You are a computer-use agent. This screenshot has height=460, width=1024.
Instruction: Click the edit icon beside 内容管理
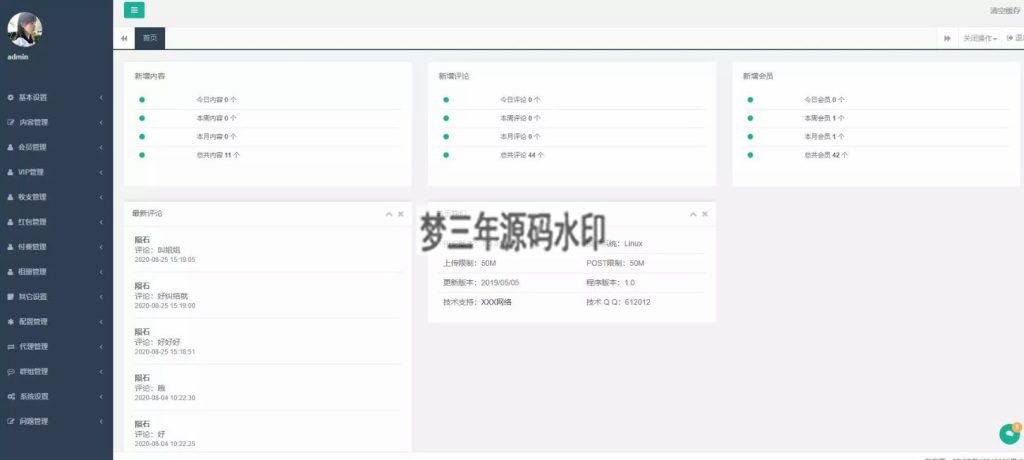pos(10,122)
